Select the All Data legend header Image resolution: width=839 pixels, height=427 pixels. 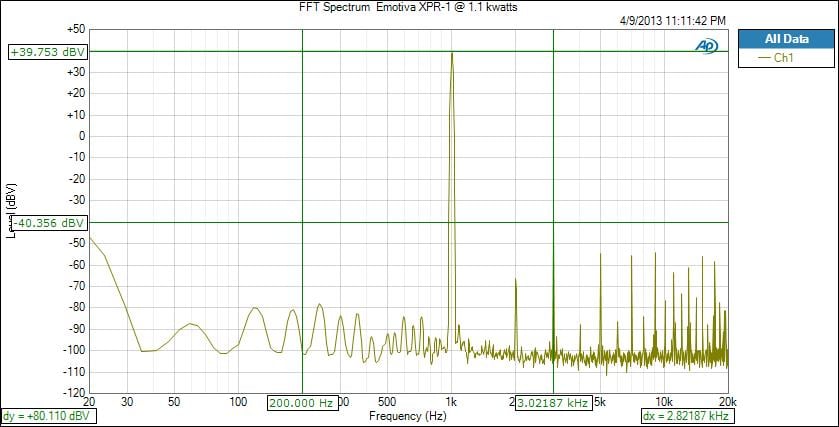tap(785, 39)
